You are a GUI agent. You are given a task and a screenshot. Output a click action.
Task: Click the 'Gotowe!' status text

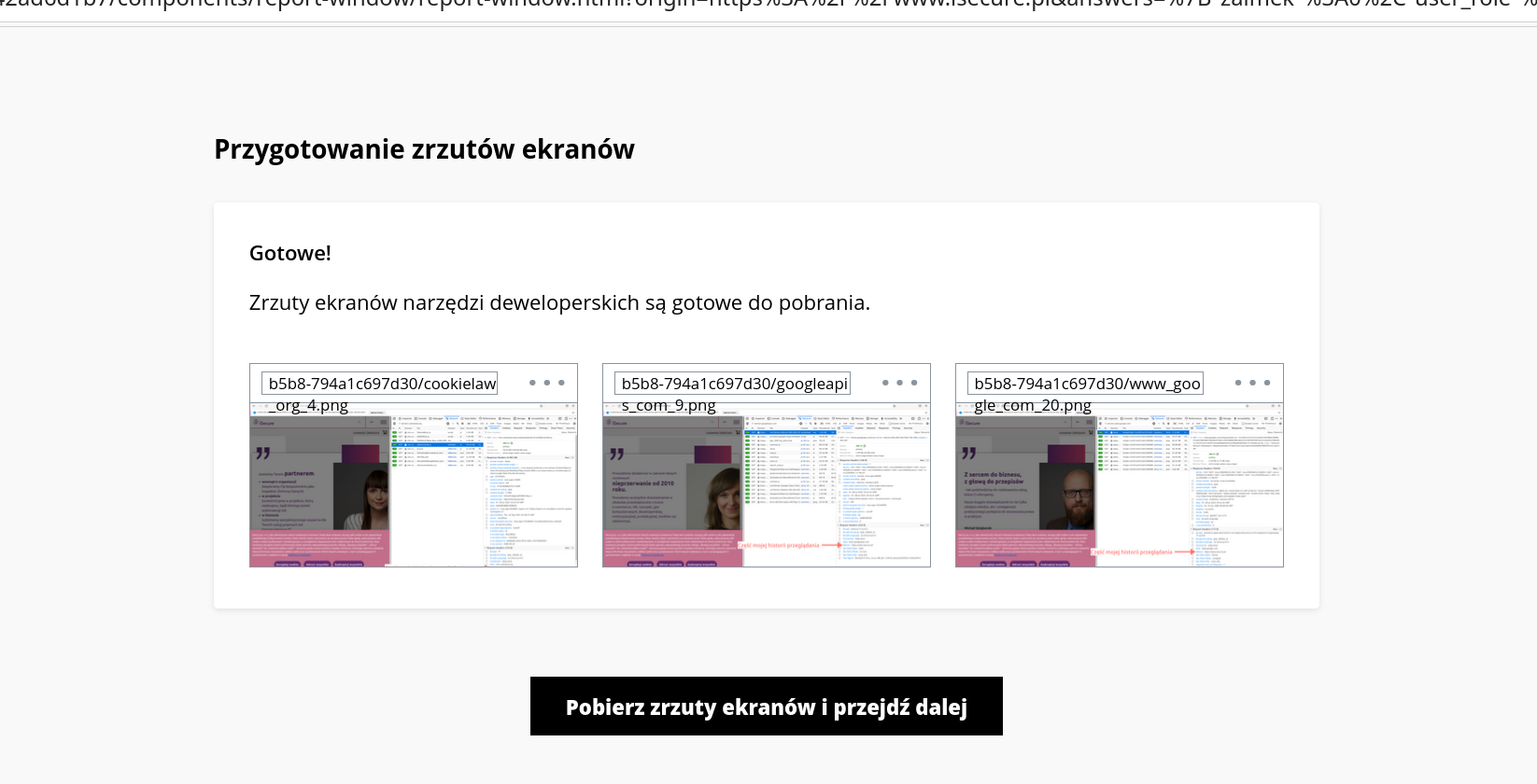point(289,254)
